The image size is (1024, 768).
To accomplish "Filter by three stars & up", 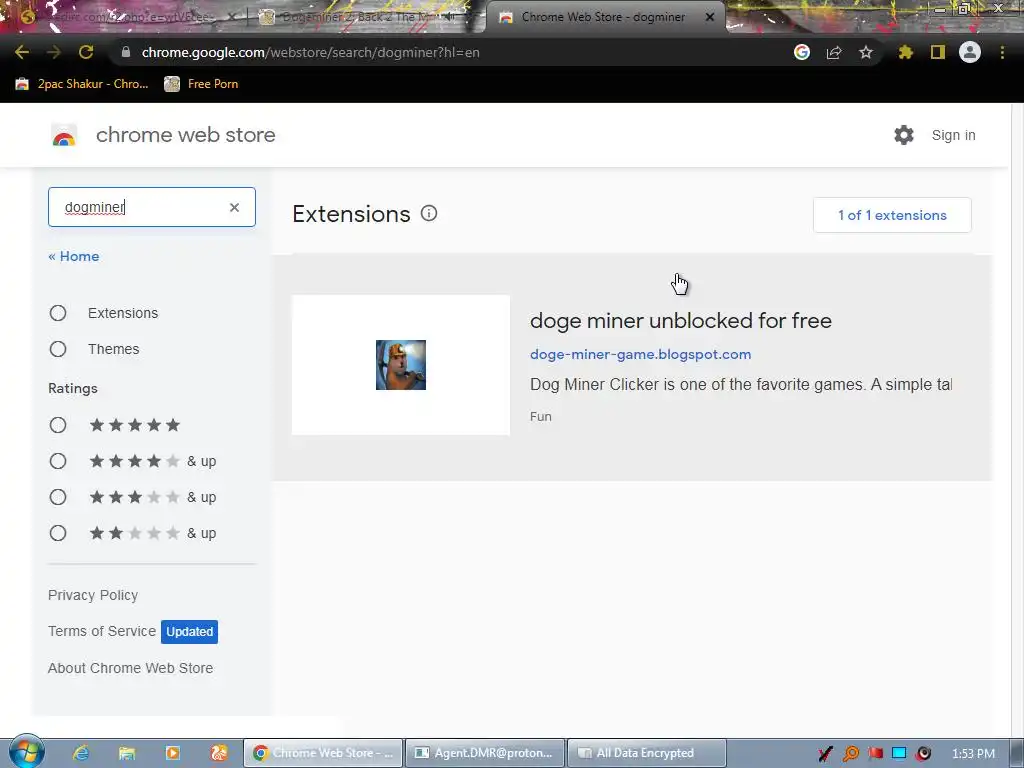I will tap(58, 498).
